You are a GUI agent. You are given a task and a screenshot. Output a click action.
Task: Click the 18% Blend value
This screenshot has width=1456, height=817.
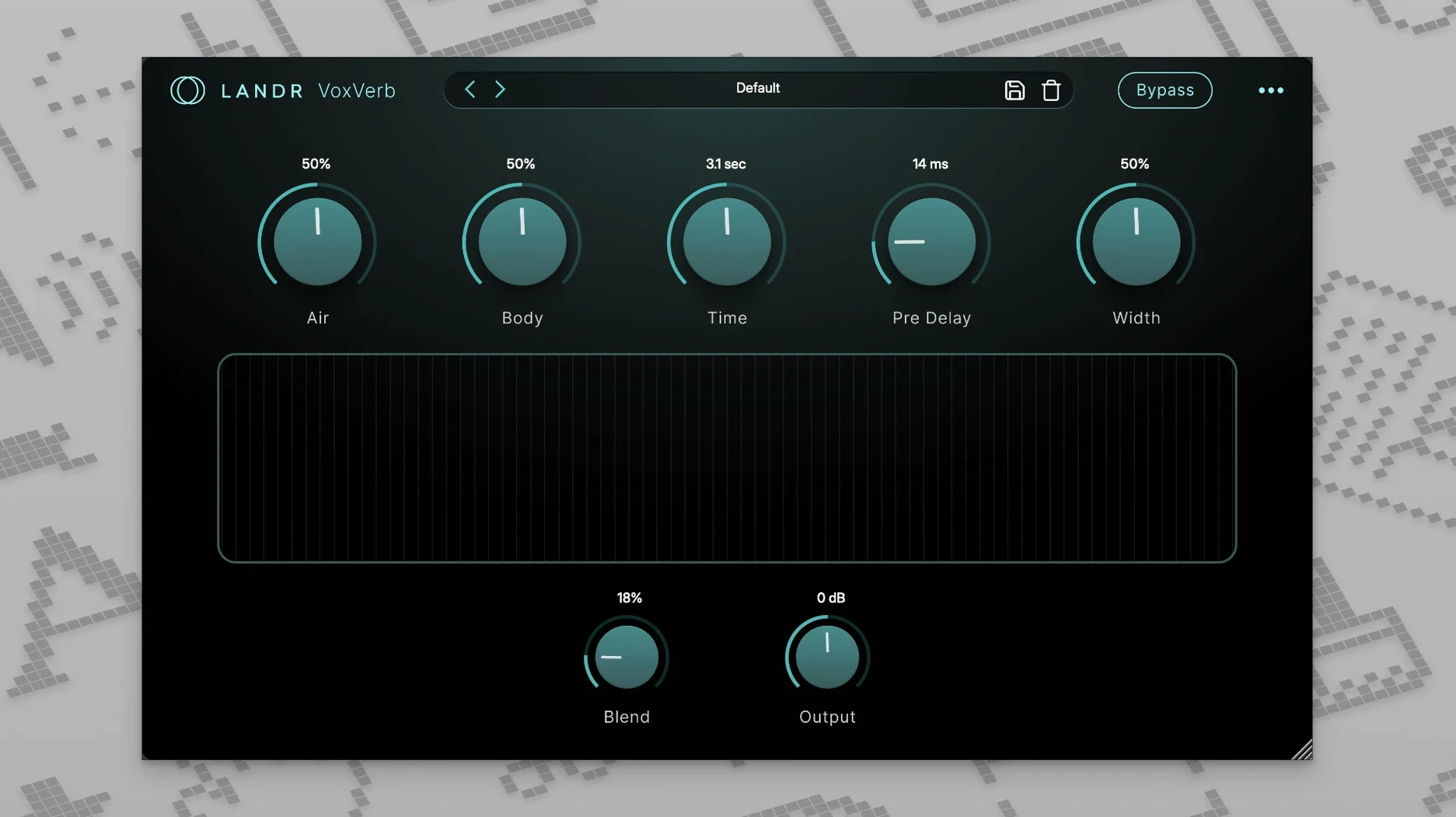click(629, 598)
